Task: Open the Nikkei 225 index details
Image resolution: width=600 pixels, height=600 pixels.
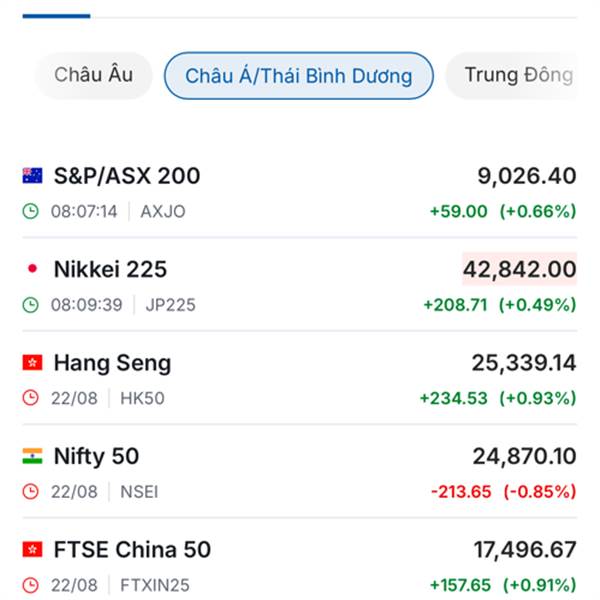Action: coord(300,286)
